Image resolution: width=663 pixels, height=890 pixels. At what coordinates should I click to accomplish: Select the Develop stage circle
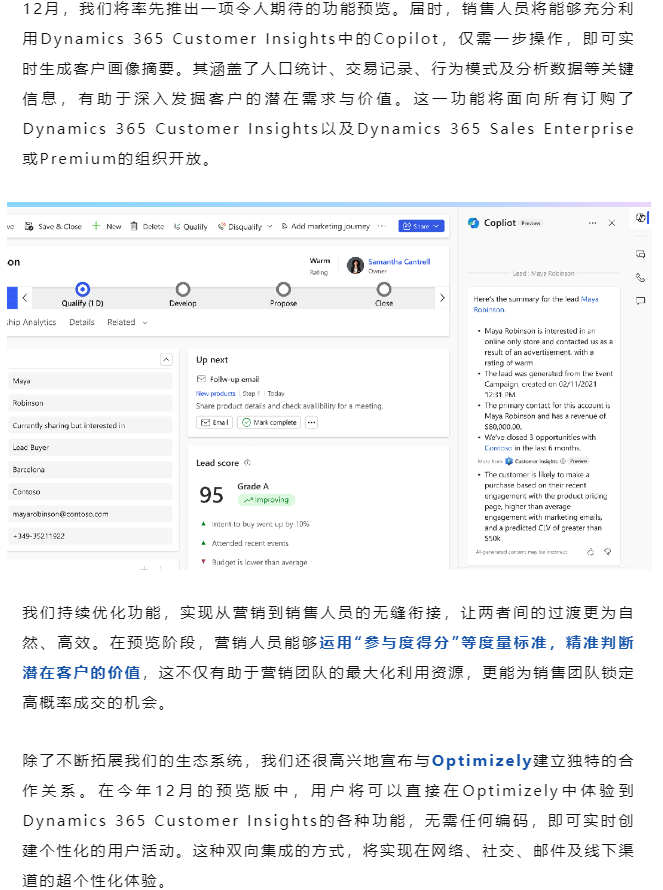click(183, 289)
